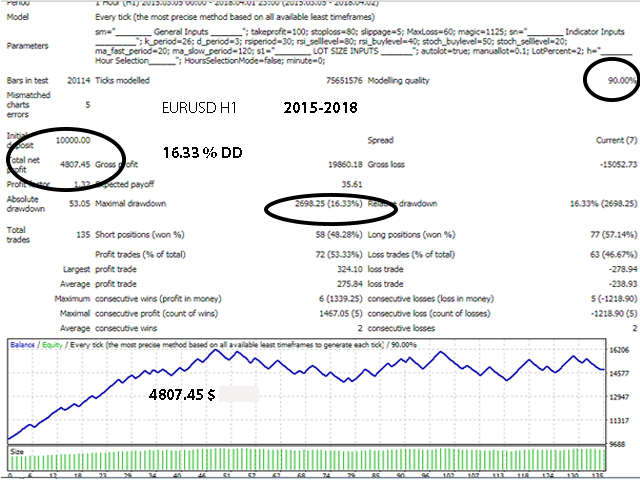
Task: Select Long positions value 77 (57.14%)
Action: click(x=613, y=235)
